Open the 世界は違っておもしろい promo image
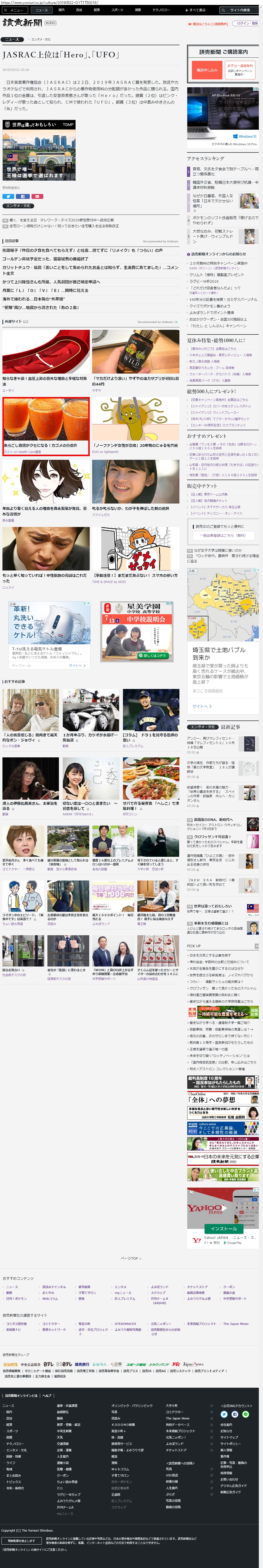Screen dimensions: 263x1568 [x=39, y=150]
